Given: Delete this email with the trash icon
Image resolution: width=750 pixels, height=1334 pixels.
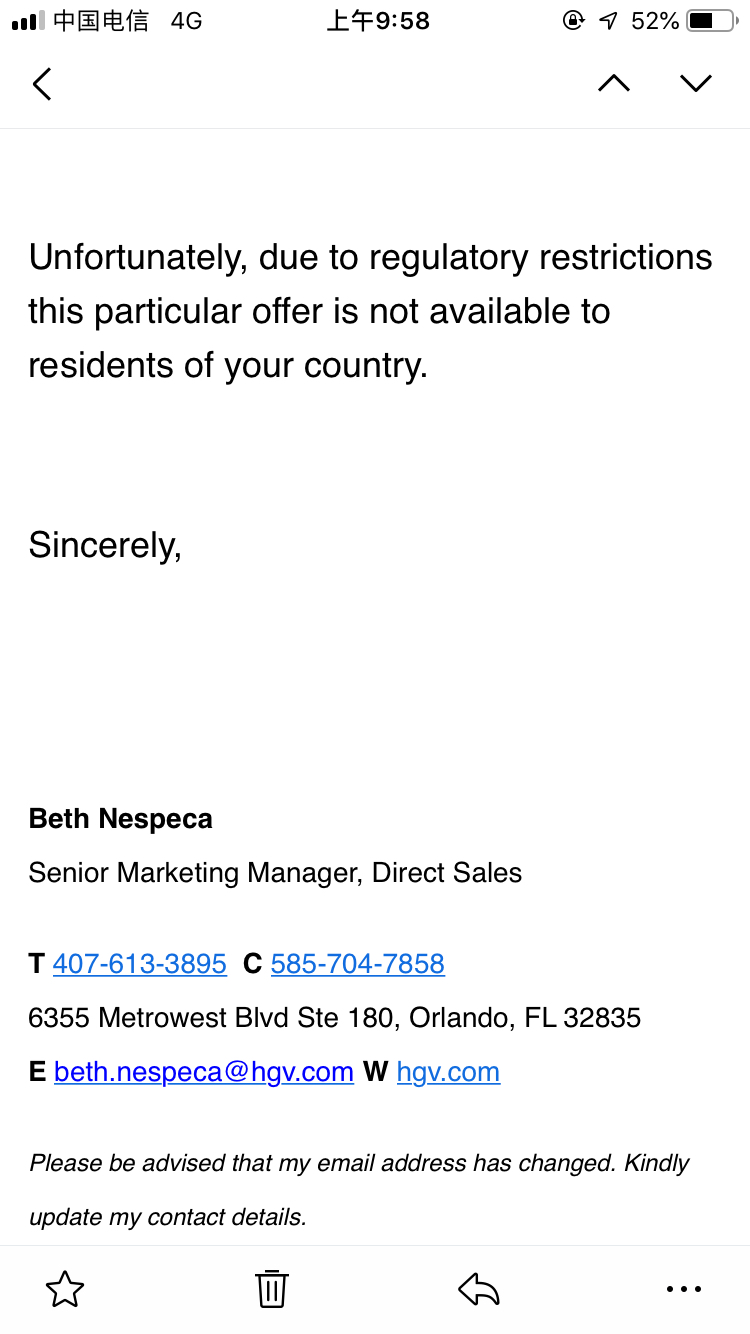Looking at the screenshot, I should point(272,1289).
